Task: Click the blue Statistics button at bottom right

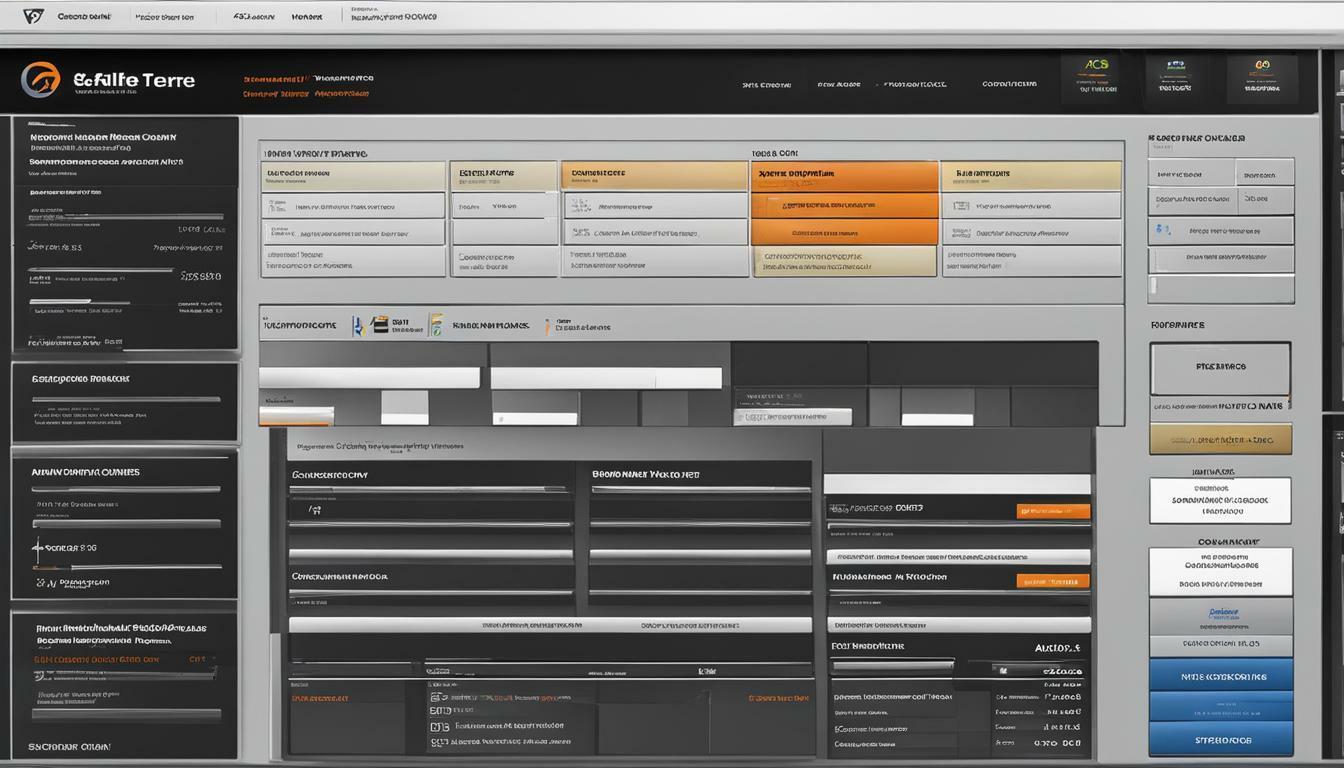Action: pos(1222,739)
